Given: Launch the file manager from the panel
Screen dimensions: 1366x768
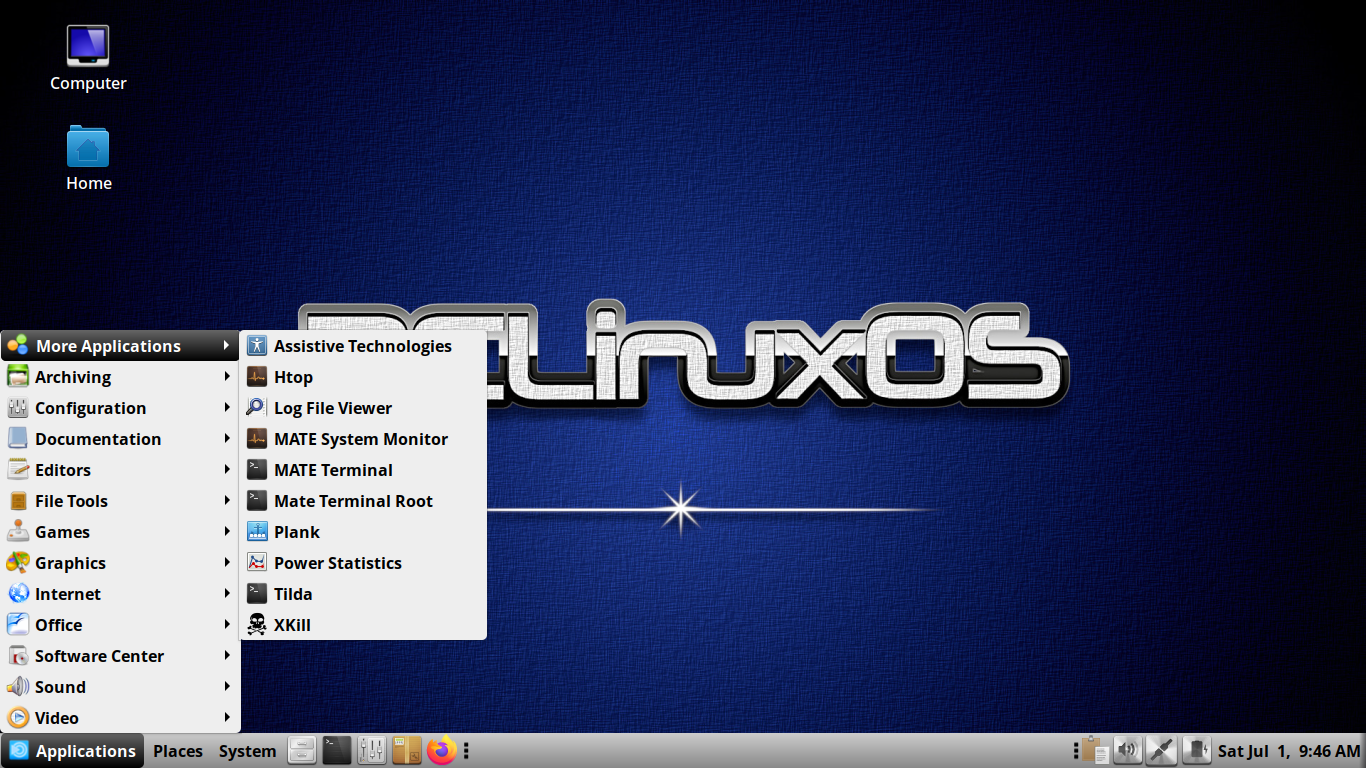Looking at the screenshot, I should pyautogui.click(x=302, y=750).
